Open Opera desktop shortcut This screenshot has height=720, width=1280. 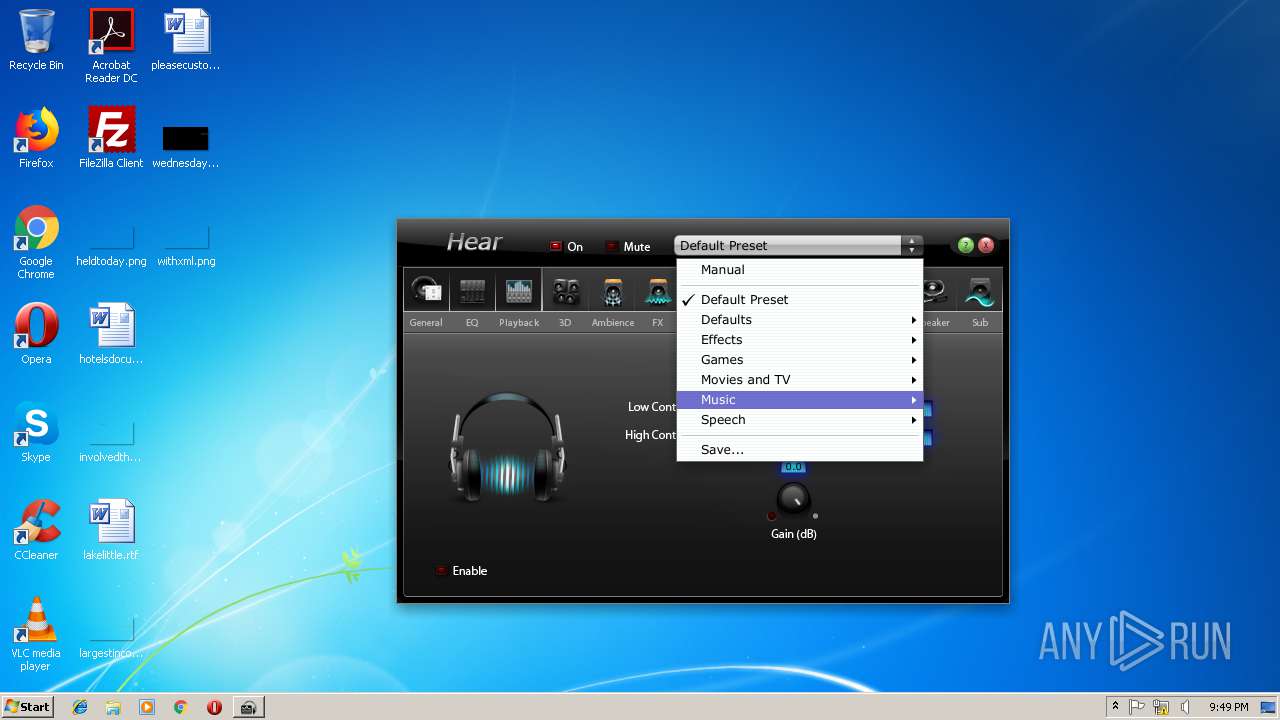point(36,334)
